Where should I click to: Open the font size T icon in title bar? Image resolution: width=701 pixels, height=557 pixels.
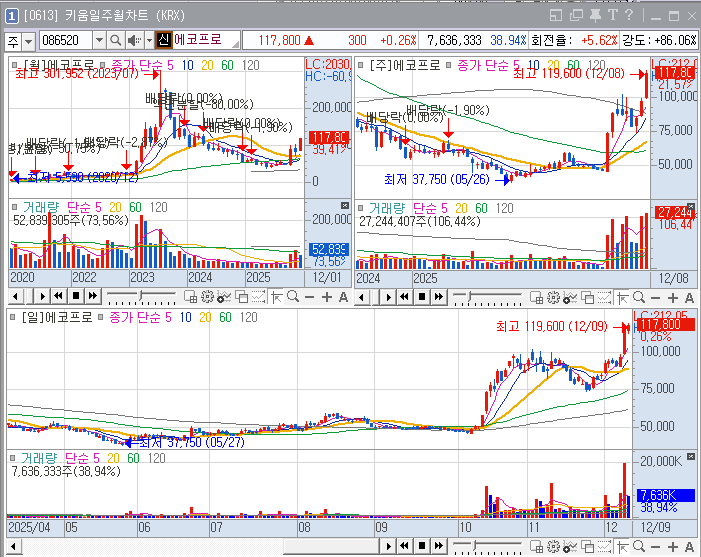612,15
